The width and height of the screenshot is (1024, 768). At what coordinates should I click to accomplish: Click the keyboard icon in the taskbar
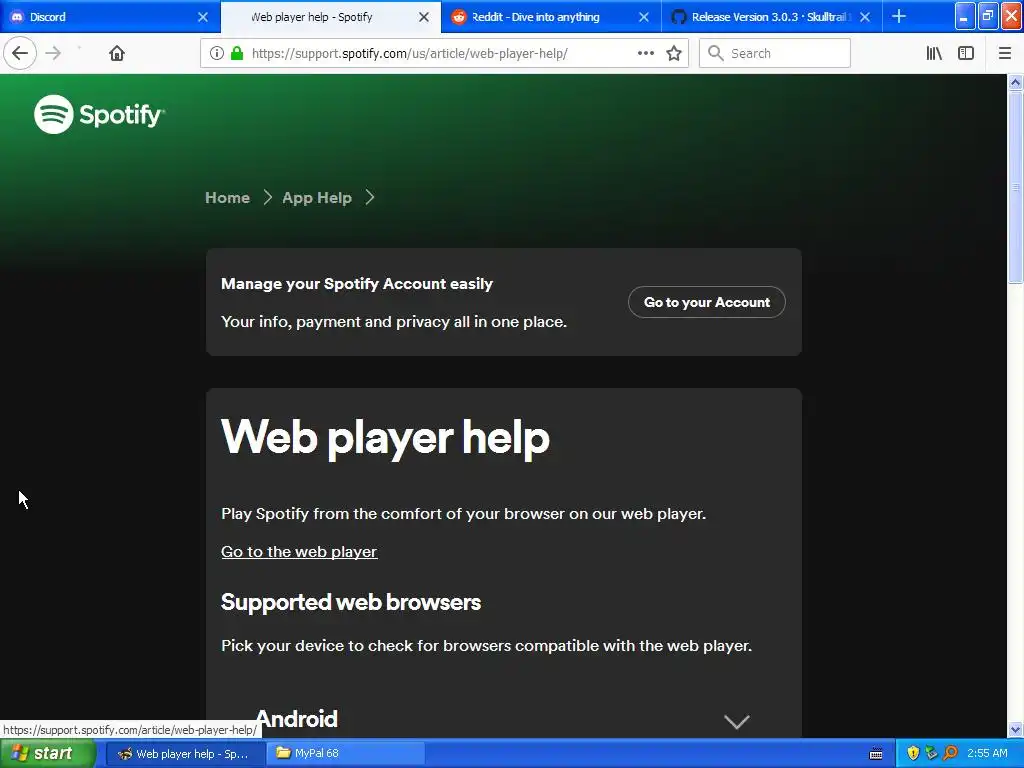point(876,754)
